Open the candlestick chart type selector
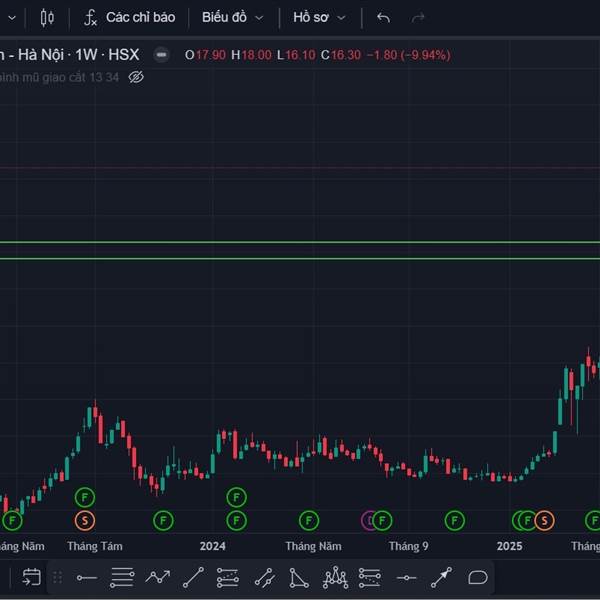 click(47, 17)
